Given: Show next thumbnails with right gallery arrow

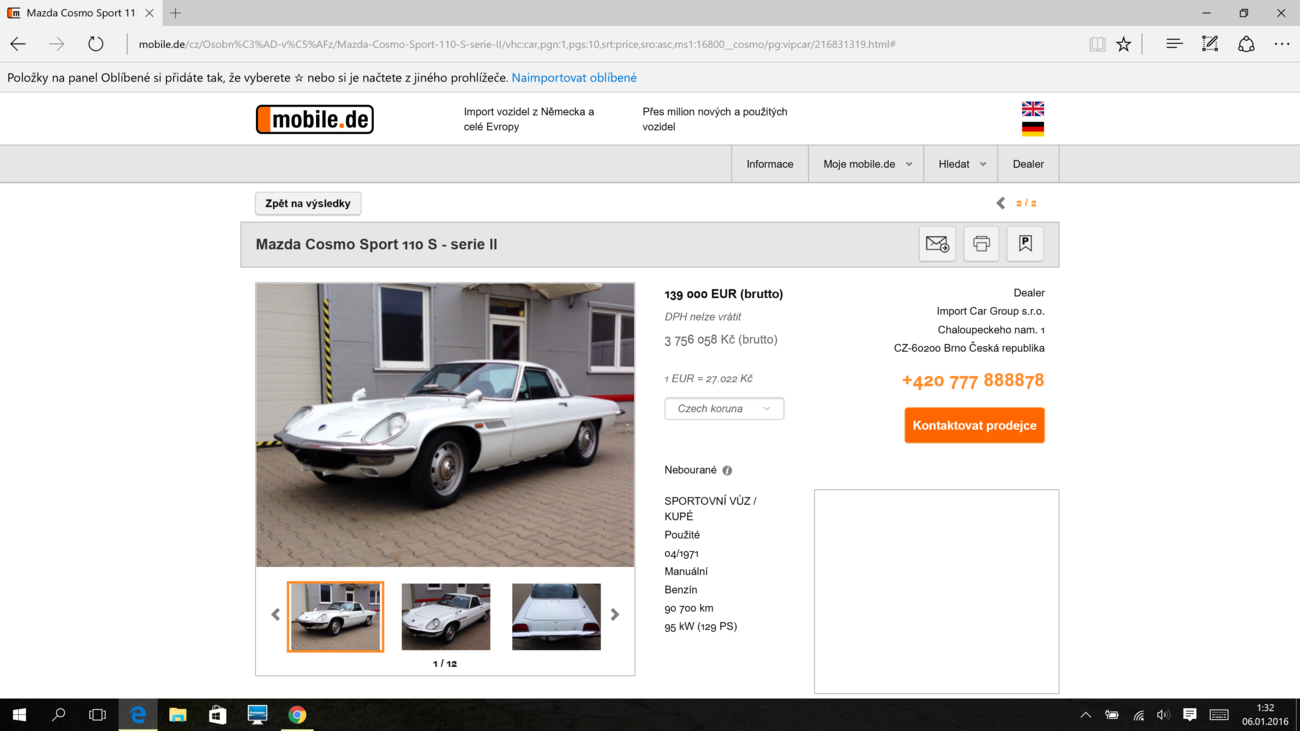Looking at the screenshot, I should pos(615,615).
